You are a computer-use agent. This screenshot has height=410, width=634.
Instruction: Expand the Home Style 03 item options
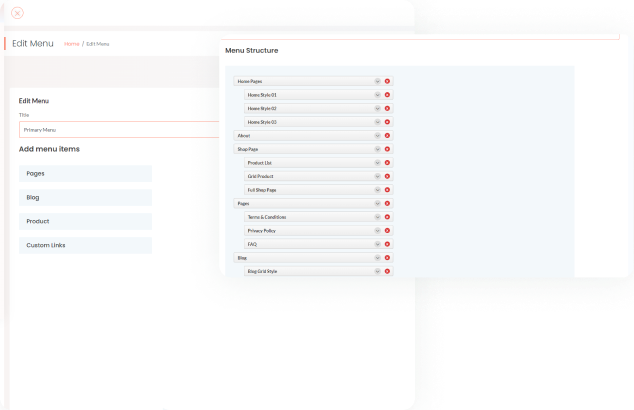(x=377, y=122)
